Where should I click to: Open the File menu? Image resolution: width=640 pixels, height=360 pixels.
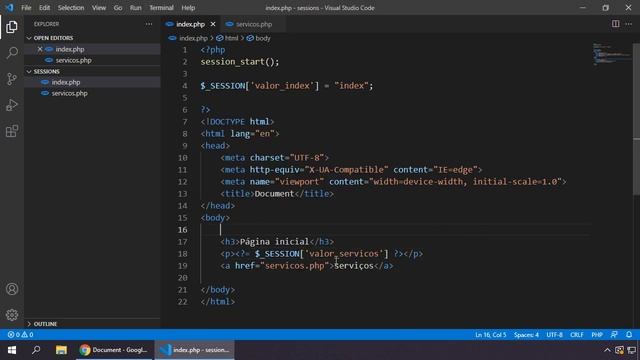pos(26,8)
